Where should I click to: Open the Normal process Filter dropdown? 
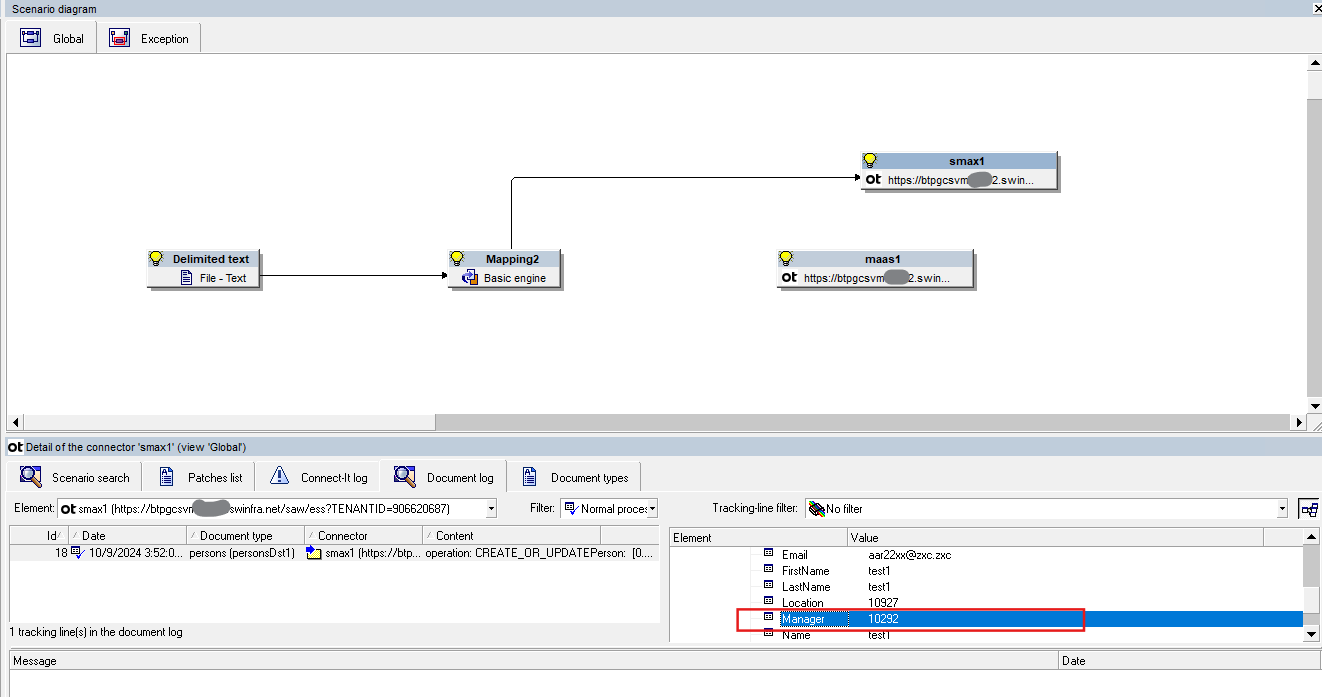point(654,508)
